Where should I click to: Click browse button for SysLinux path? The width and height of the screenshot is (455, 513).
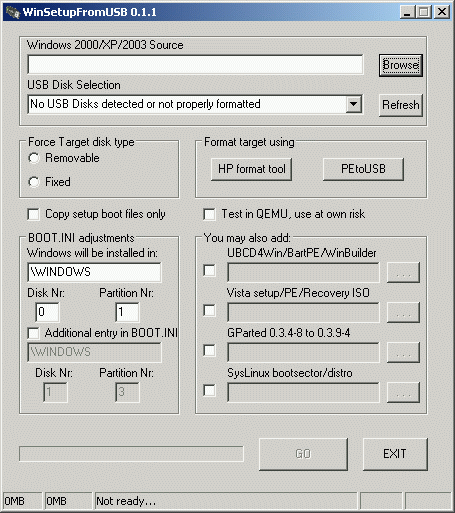coord(403,392)
